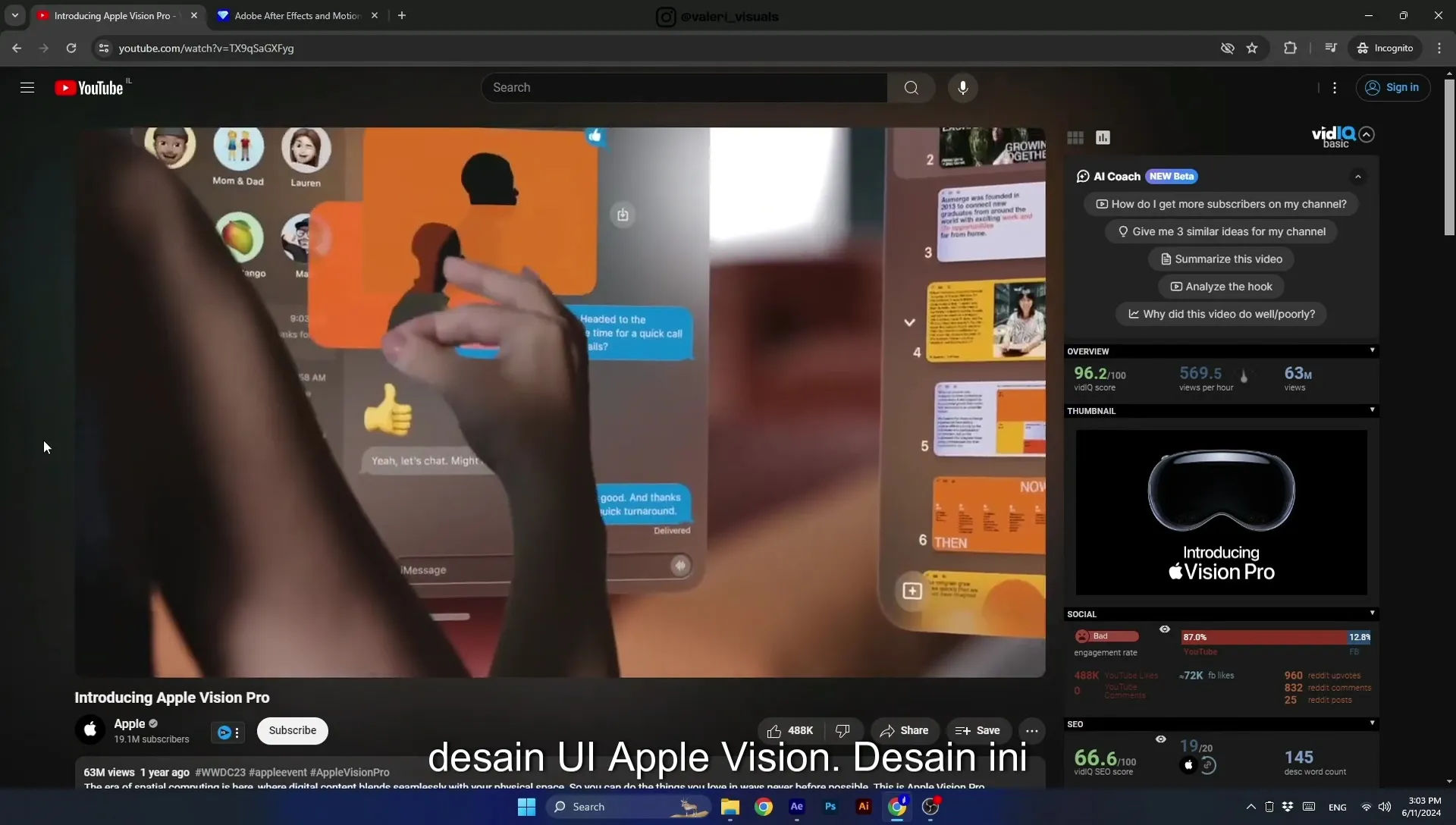
Task: Open the vidIQ grid view icon
Action: coord(1075,137)
